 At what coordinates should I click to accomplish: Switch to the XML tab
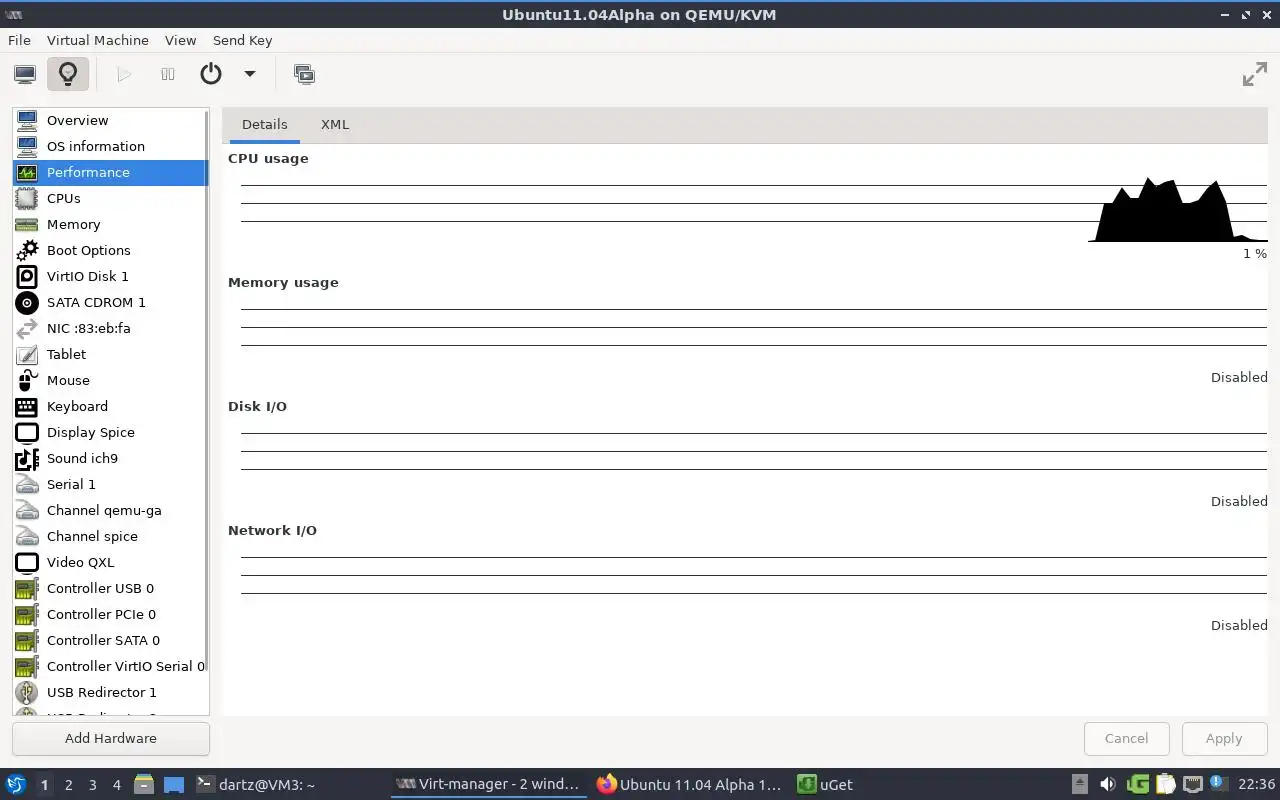click(x=335, y=125)
